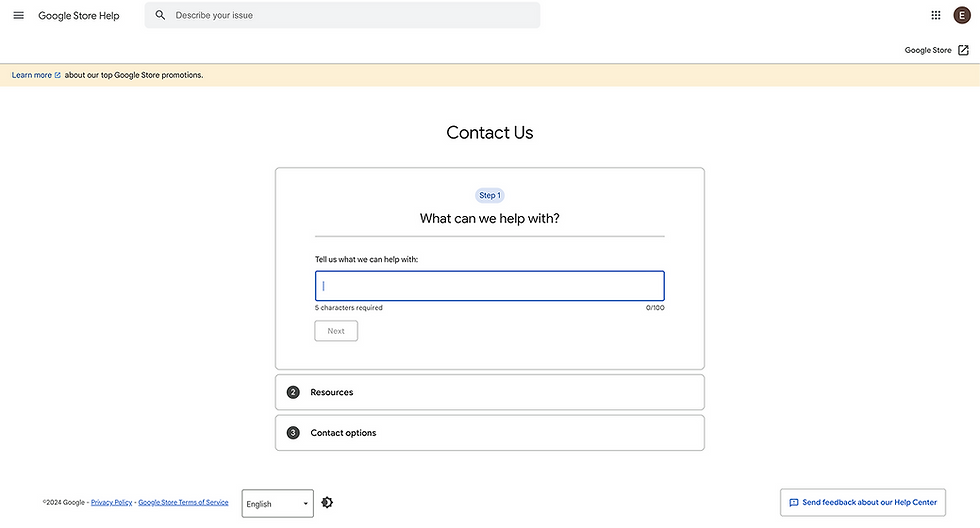
Task: Click the What can we help with? heading
Action: click(x=489, y=218)
